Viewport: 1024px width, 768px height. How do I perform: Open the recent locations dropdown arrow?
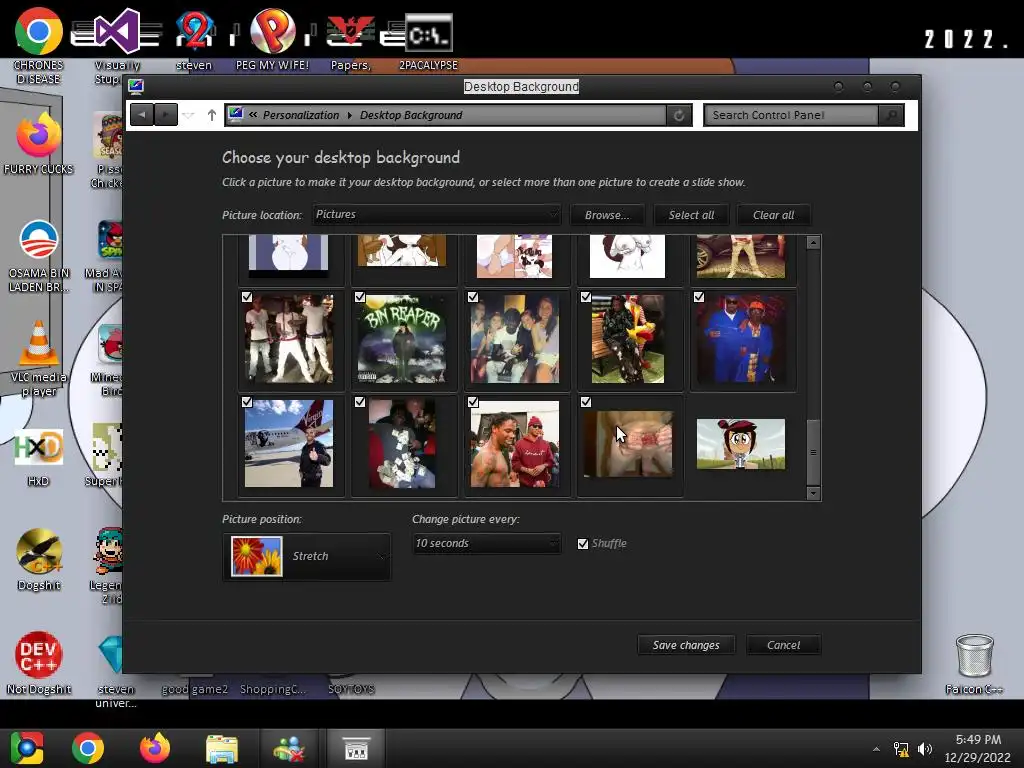pyautogui.click(x=189, y=116)
